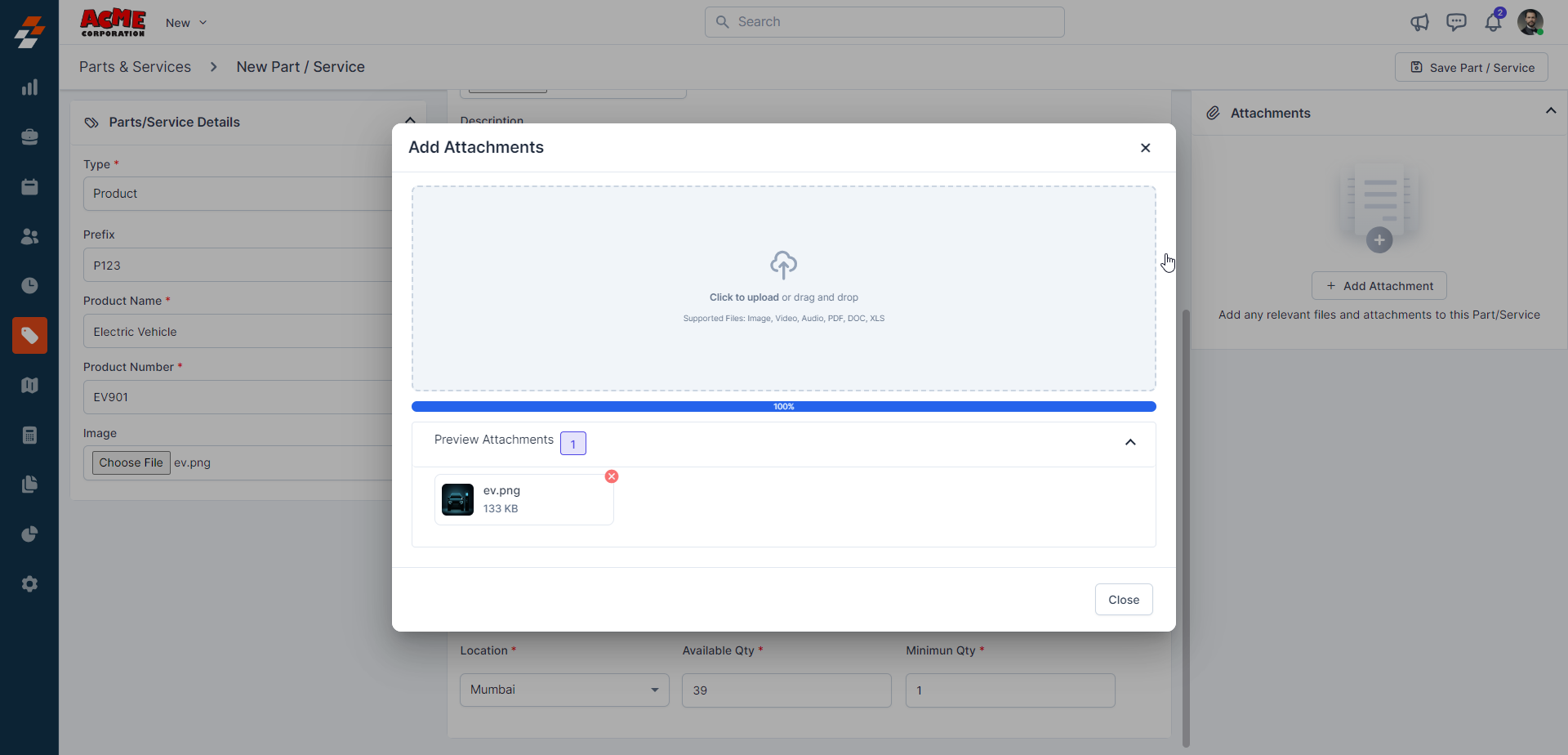Image resolution: width=1568 pixels, height=755 pixels.
Task: Open the calendar sidebar icon
Action: click(29, 187)
